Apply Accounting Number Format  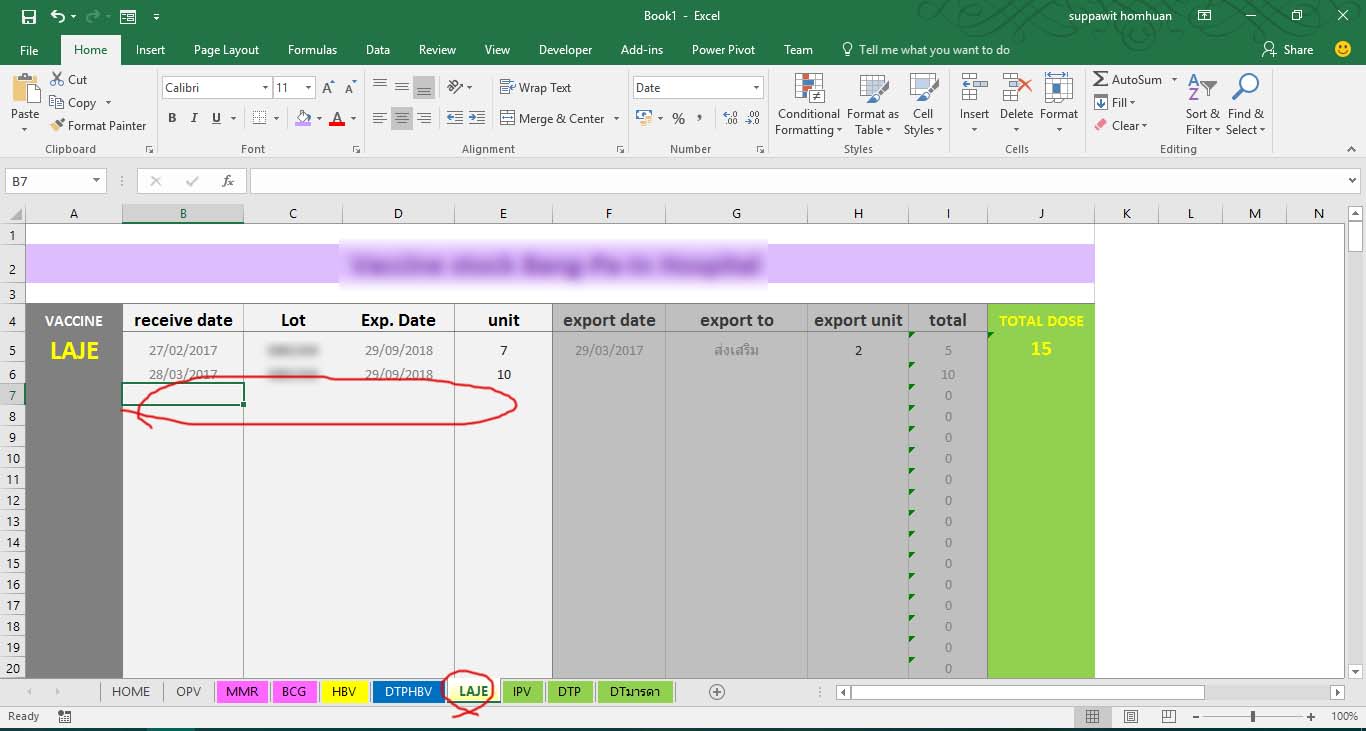644,118
